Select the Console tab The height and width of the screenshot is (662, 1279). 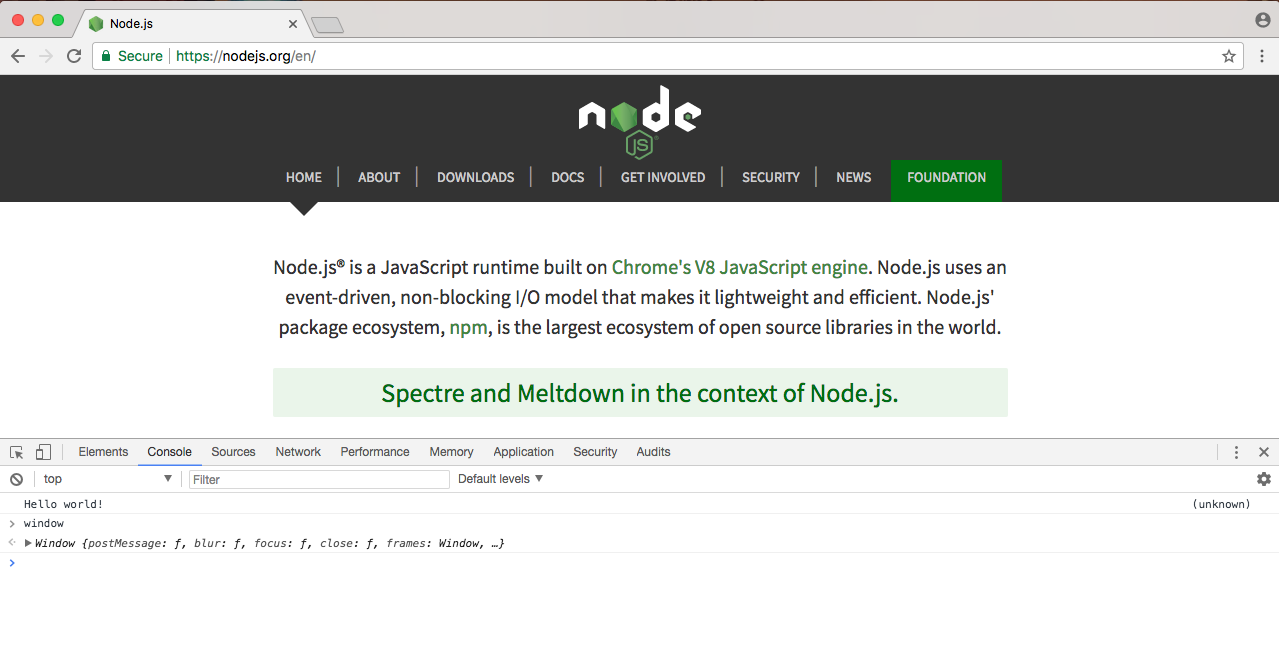coord(169,452)
